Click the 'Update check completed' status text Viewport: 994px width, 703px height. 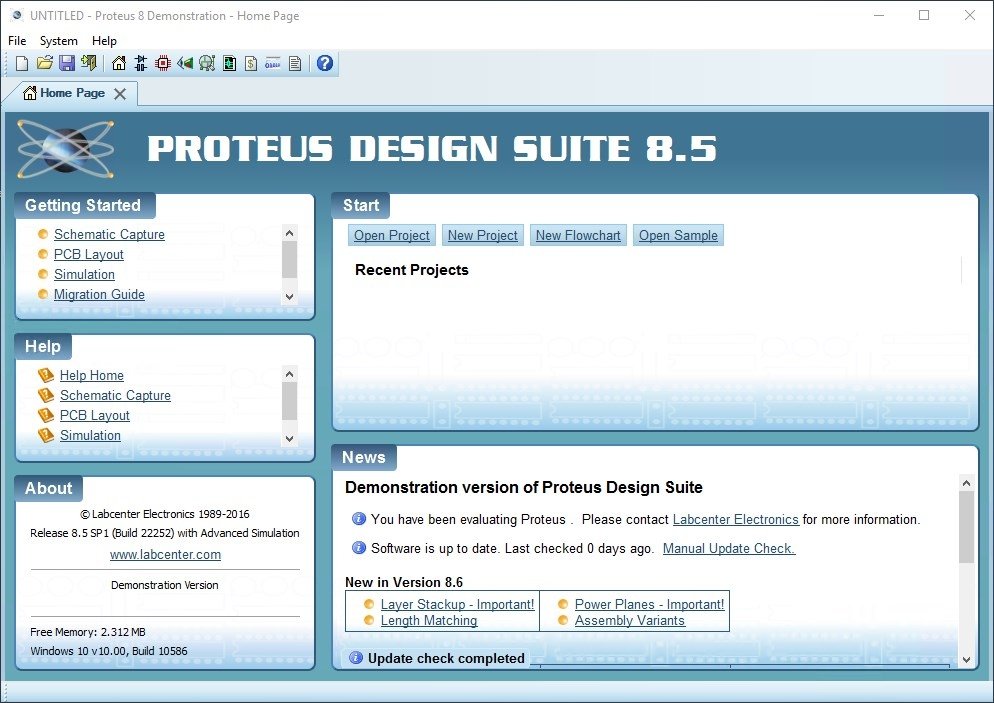coord(446,659)
